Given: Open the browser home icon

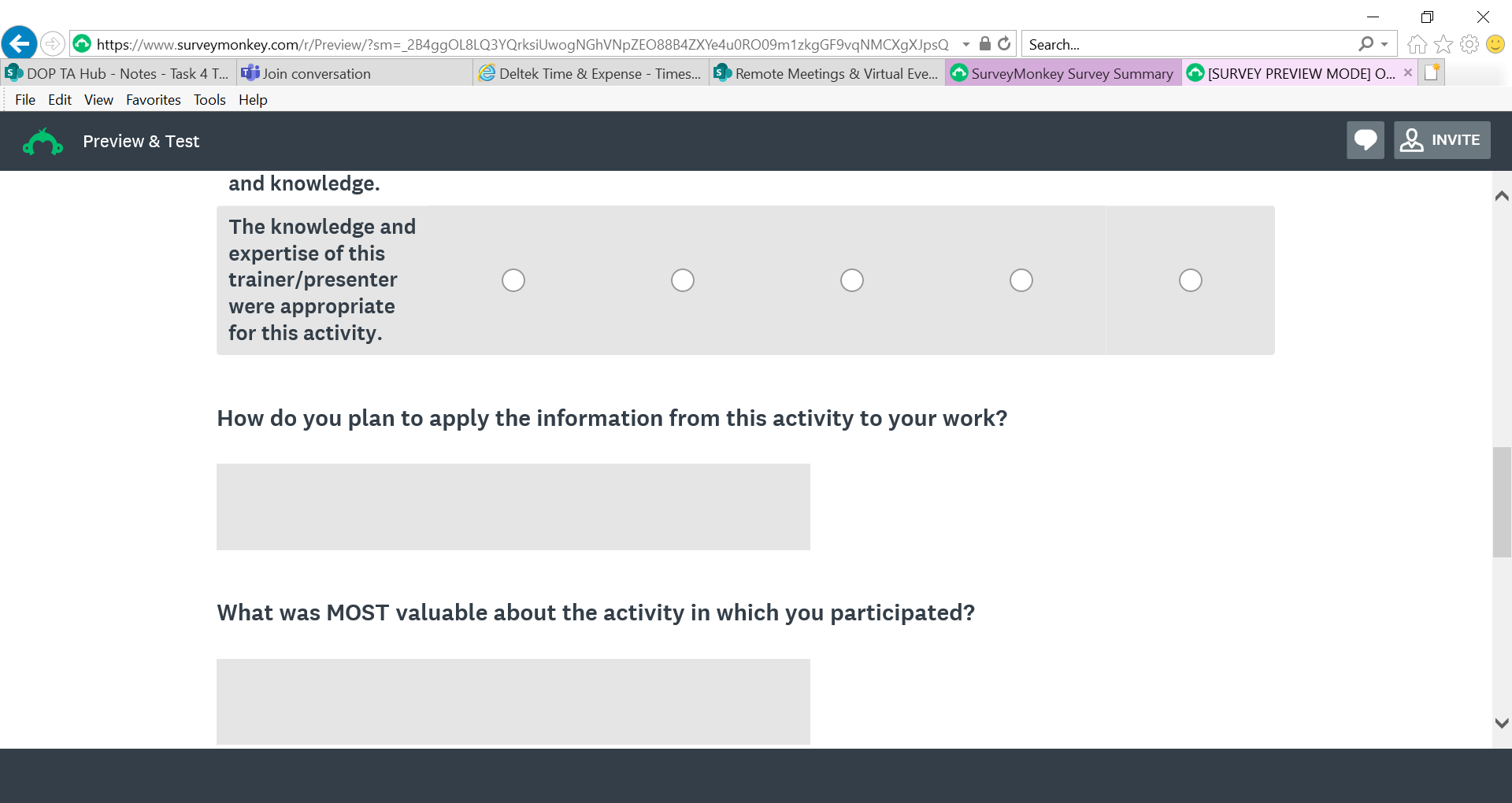Looking at the screenshot, I should coord(1417,44).
